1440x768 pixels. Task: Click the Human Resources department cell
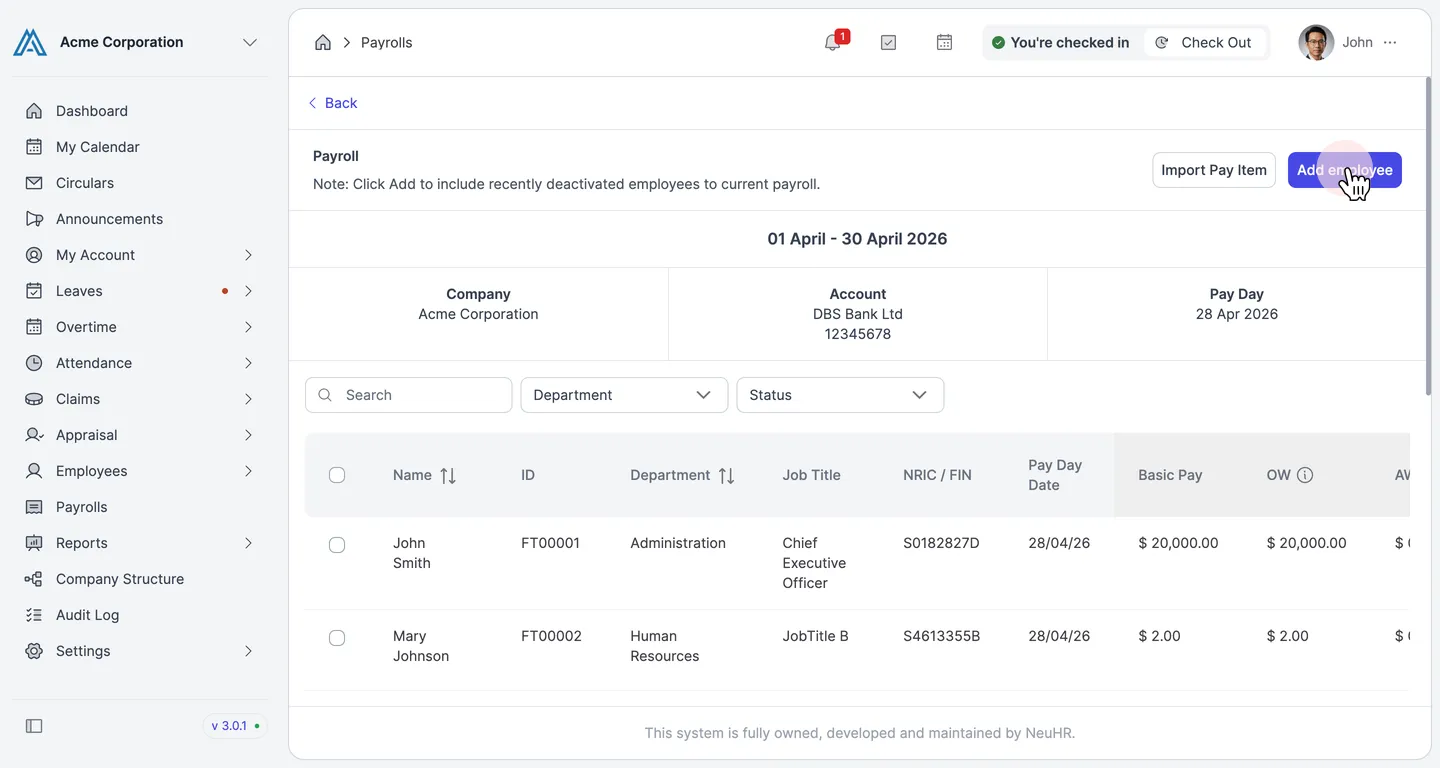pyautogui.click(x=665, y=646)
